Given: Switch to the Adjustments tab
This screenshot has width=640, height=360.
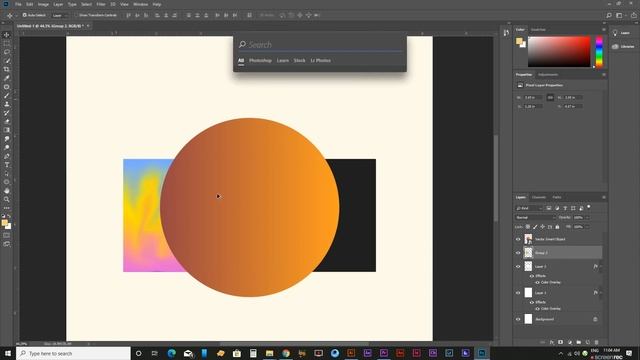Looking at the screenshot, I should point(548,75).
